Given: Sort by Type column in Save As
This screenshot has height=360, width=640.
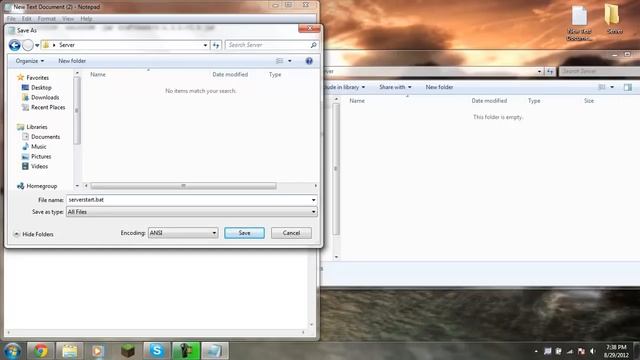Looking at the screenshot, I should point(275,74).
